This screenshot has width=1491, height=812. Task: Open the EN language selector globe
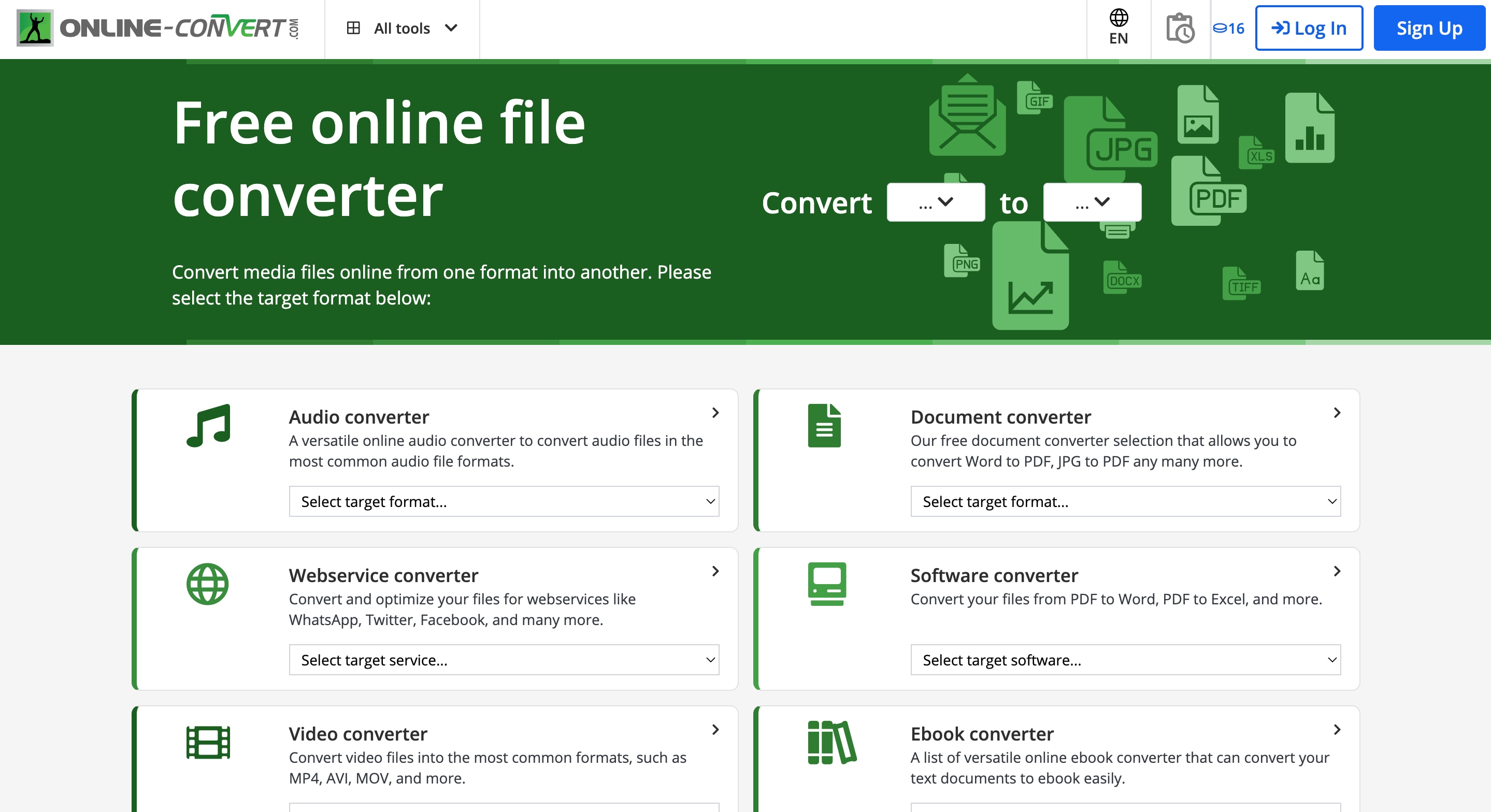point(1118,27)
